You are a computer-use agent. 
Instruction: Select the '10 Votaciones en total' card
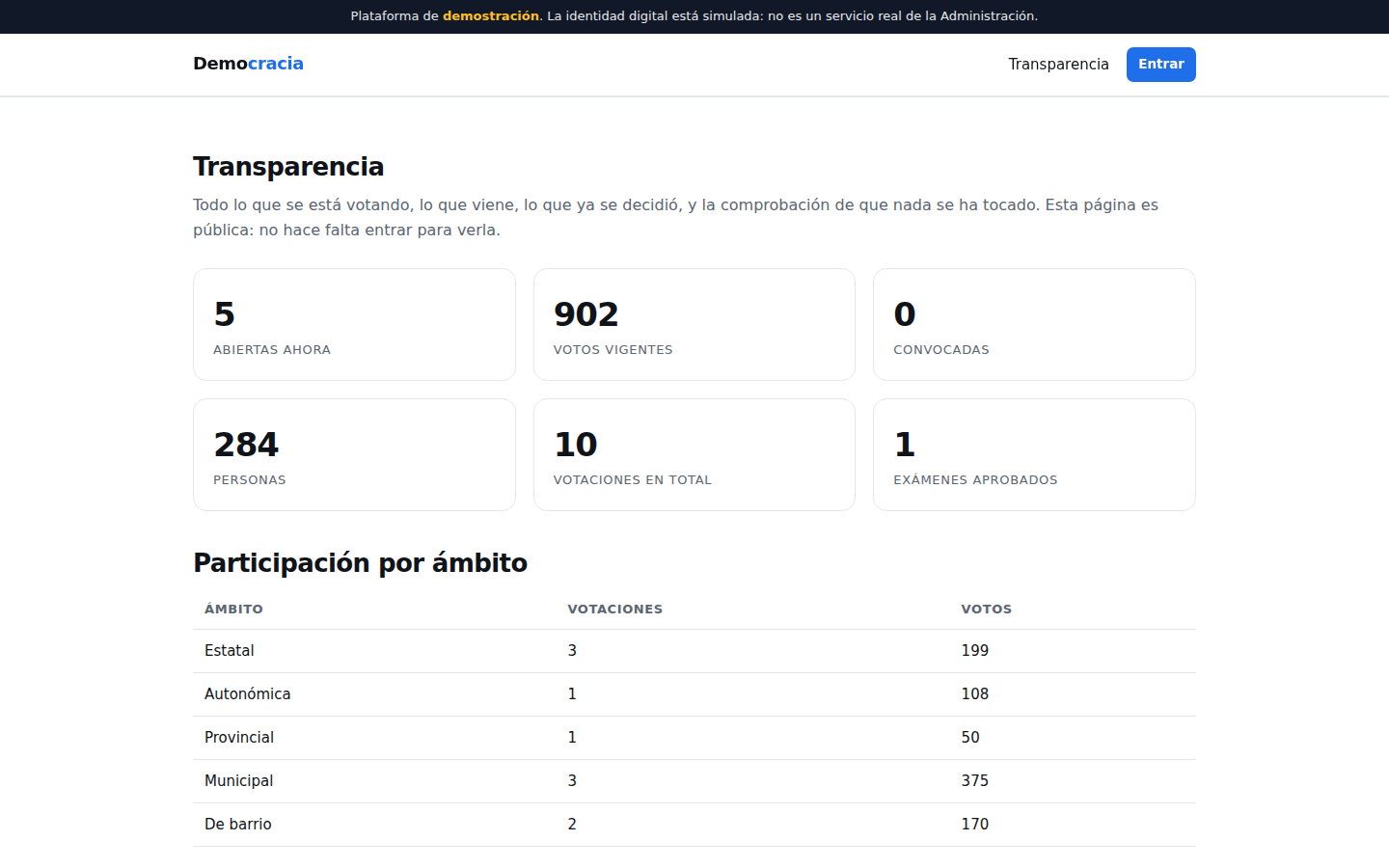click(694, 454)
